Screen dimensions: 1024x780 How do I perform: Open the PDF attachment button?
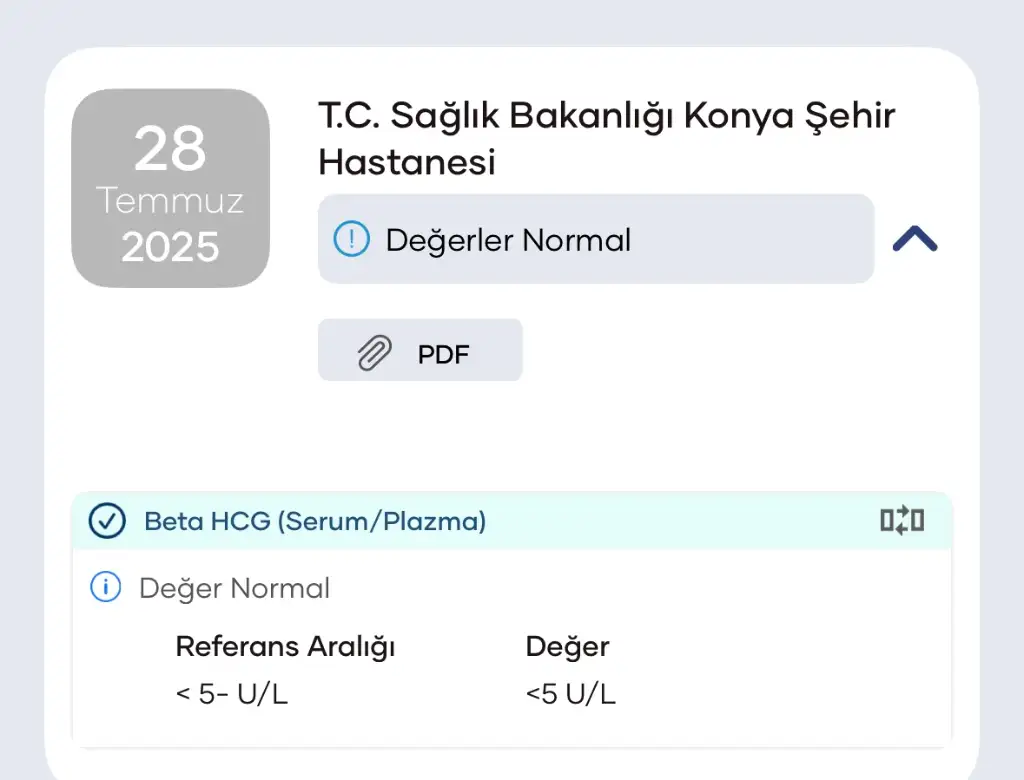(x=420, y=350)
